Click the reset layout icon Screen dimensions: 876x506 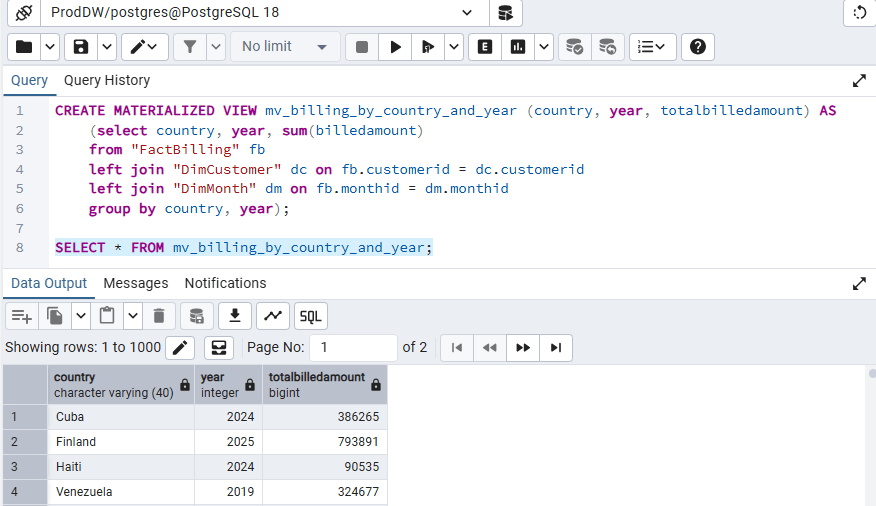860,12
